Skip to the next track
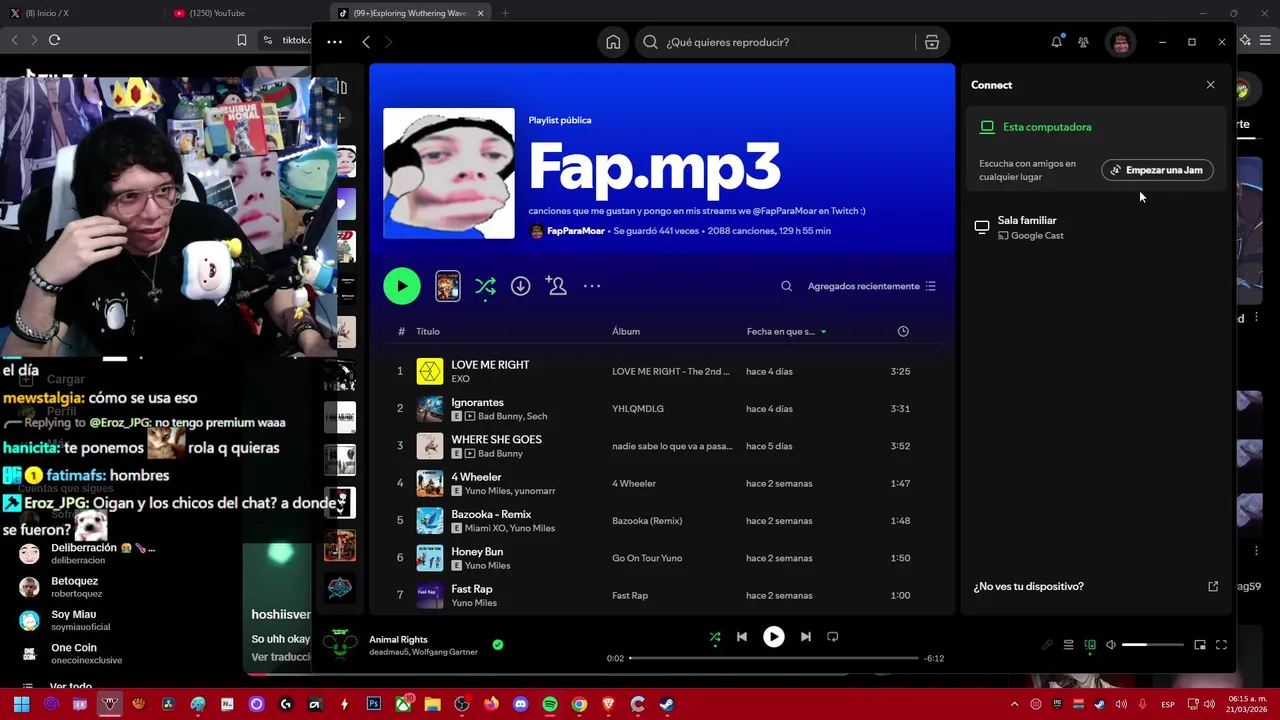Viewport: 1280px width, 720px height. pos(805,637)
